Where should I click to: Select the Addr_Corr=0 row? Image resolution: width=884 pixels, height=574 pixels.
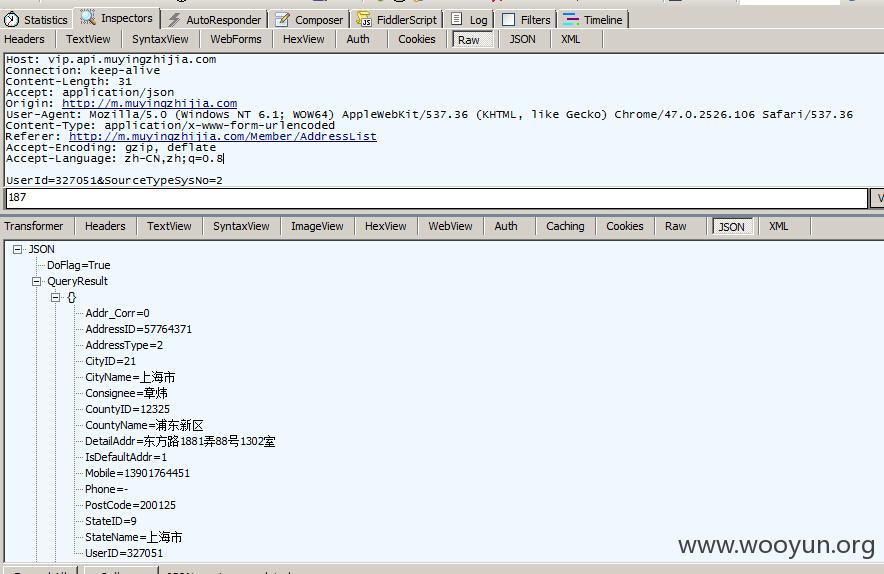[x=117, y=313]
